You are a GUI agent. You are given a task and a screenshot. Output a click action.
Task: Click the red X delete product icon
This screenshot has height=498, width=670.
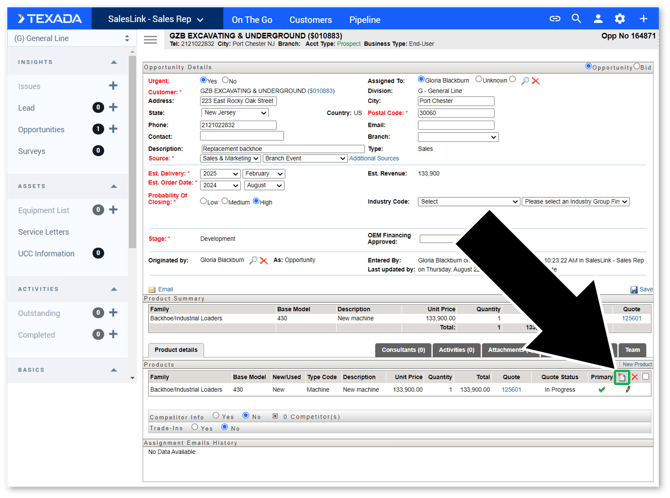point(634,377)
